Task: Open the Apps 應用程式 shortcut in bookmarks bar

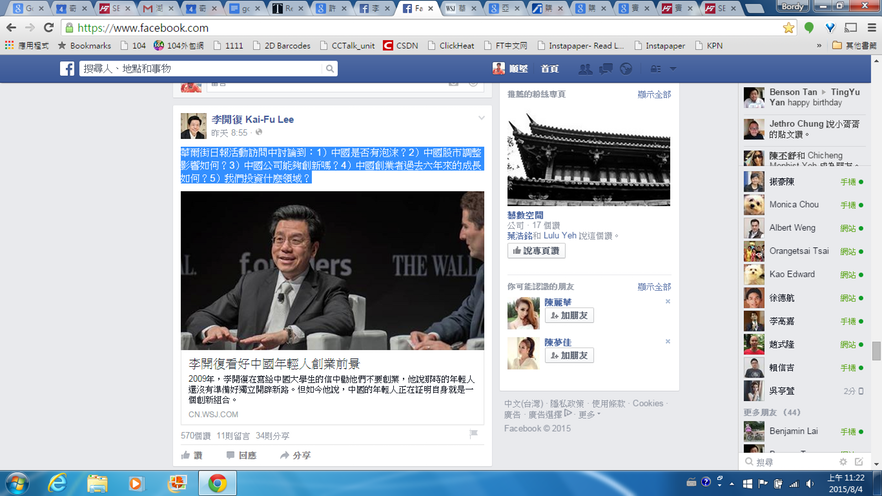Action: [26, 46]
